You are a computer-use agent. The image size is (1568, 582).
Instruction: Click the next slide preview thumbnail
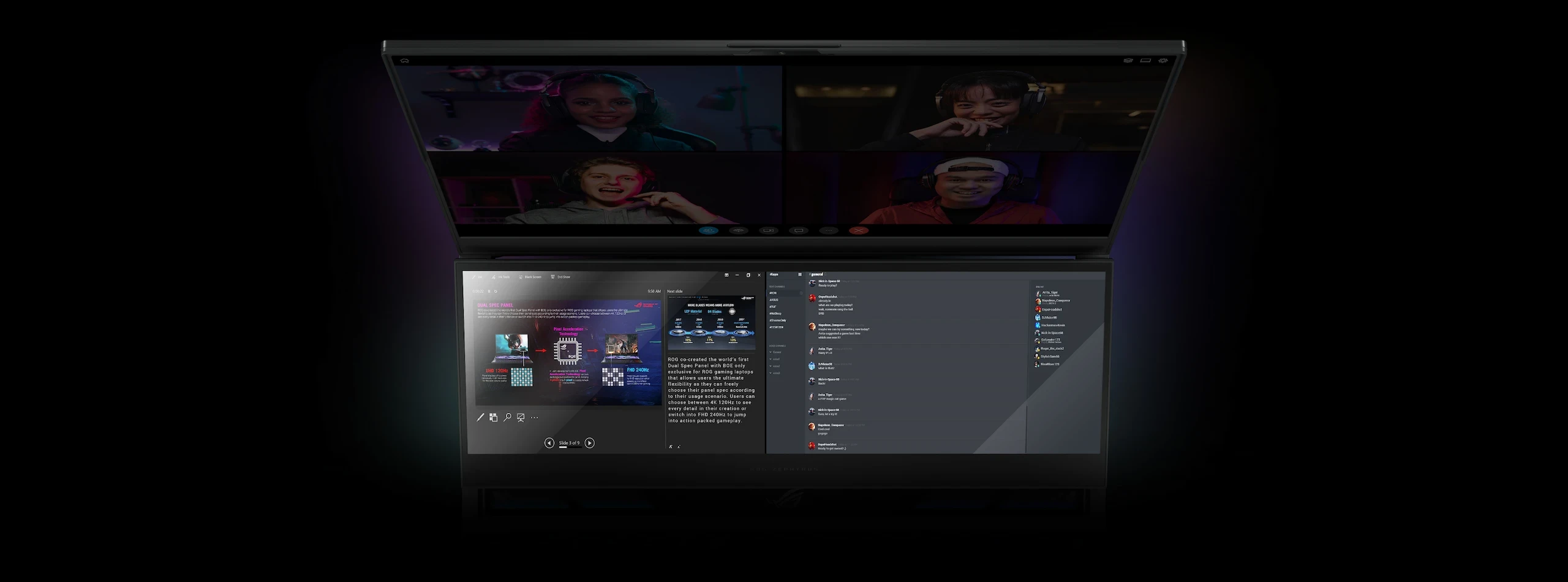pos(711,323)
